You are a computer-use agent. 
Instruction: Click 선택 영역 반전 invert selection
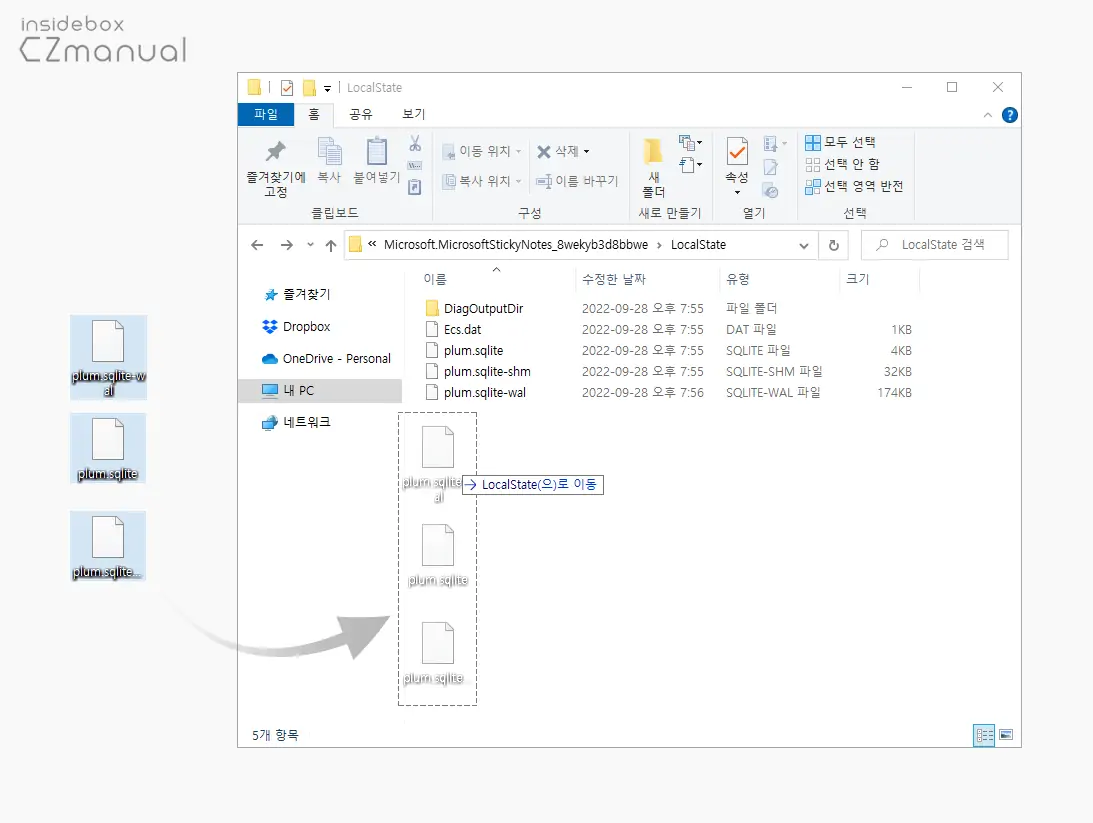coord(855,186)
